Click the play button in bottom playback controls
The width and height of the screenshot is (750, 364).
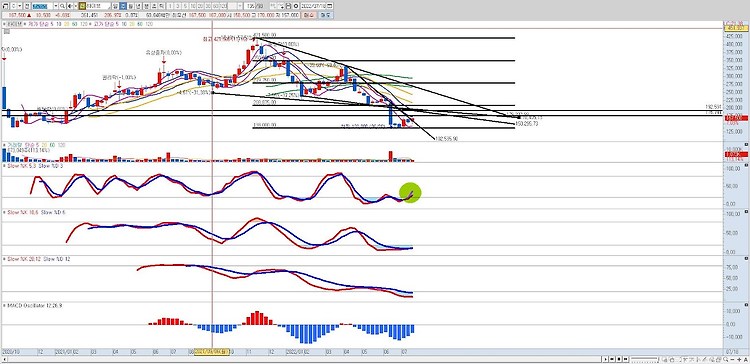pos(606,359)
